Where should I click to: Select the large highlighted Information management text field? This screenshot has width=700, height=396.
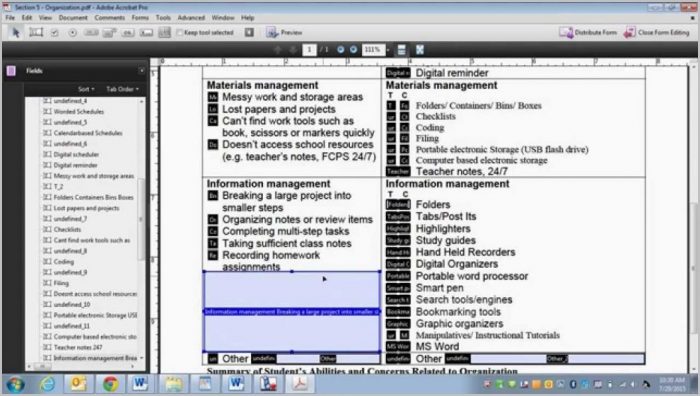point(292,312)
